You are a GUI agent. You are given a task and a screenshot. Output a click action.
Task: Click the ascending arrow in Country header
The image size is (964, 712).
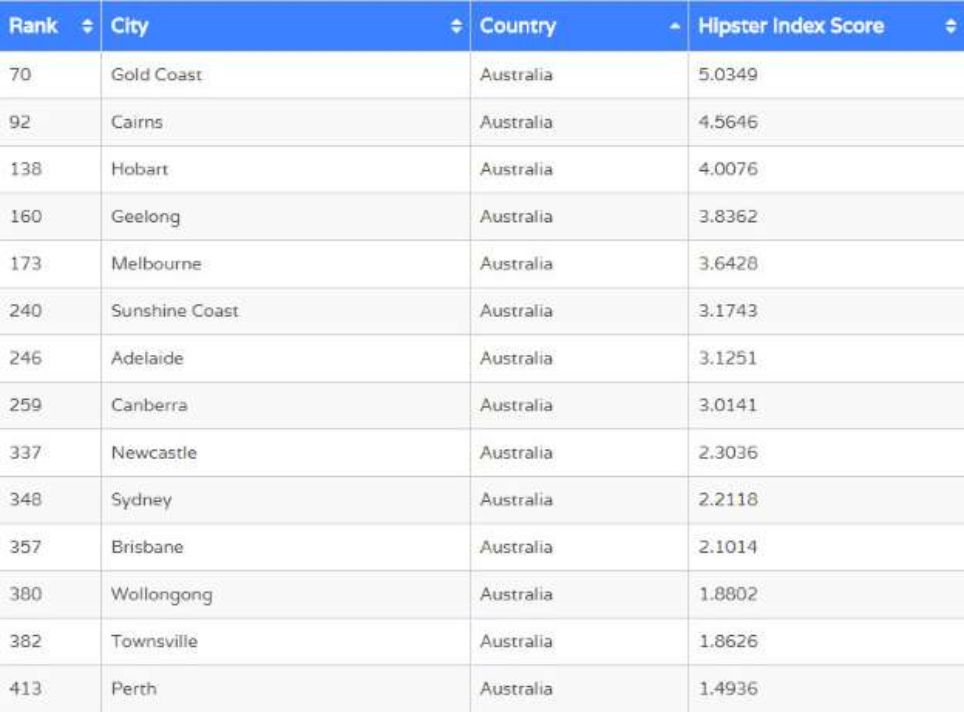click(675, 27)
